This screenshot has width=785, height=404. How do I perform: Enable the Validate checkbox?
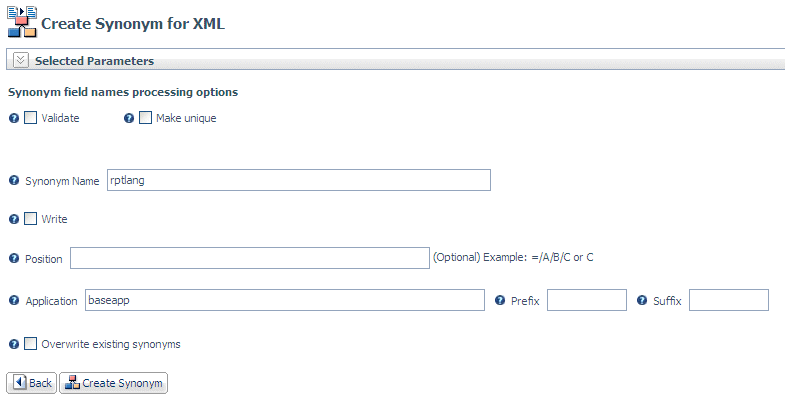(x=31, y=118)
